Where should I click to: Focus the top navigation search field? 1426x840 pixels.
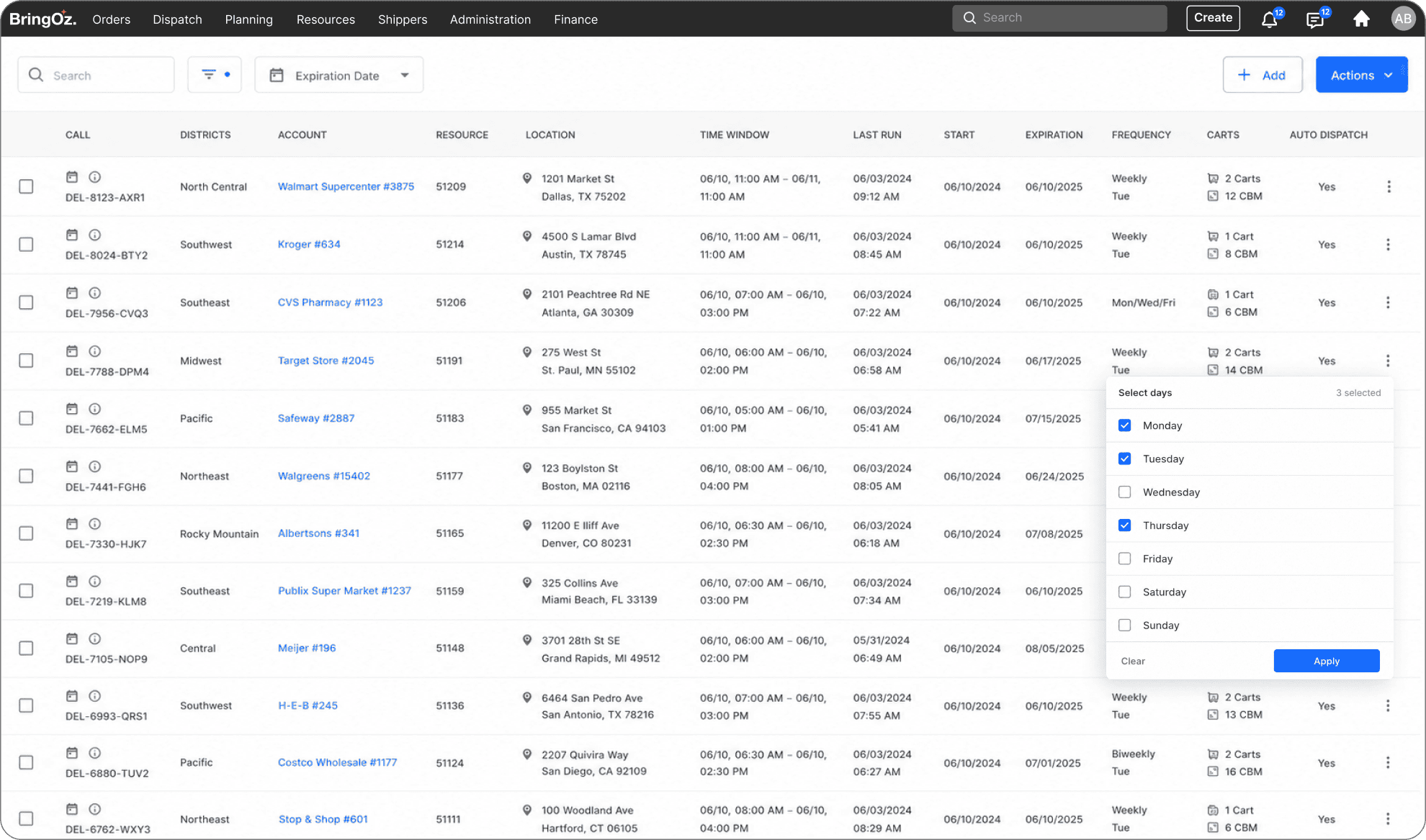[1059, 18]
